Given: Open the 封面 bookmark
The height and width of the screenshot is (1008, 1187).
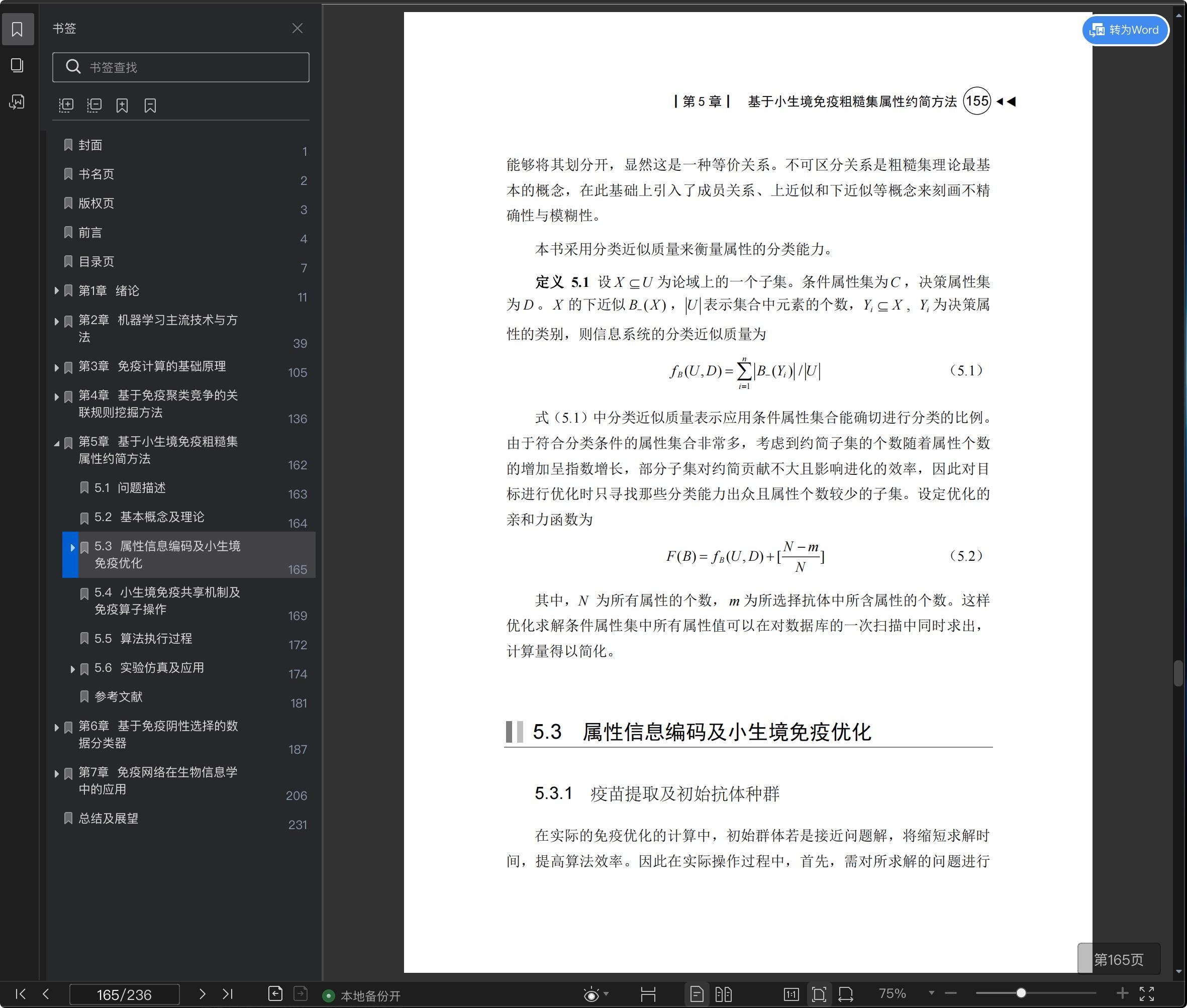Looking at the screenshot, I should pos(90,145).
